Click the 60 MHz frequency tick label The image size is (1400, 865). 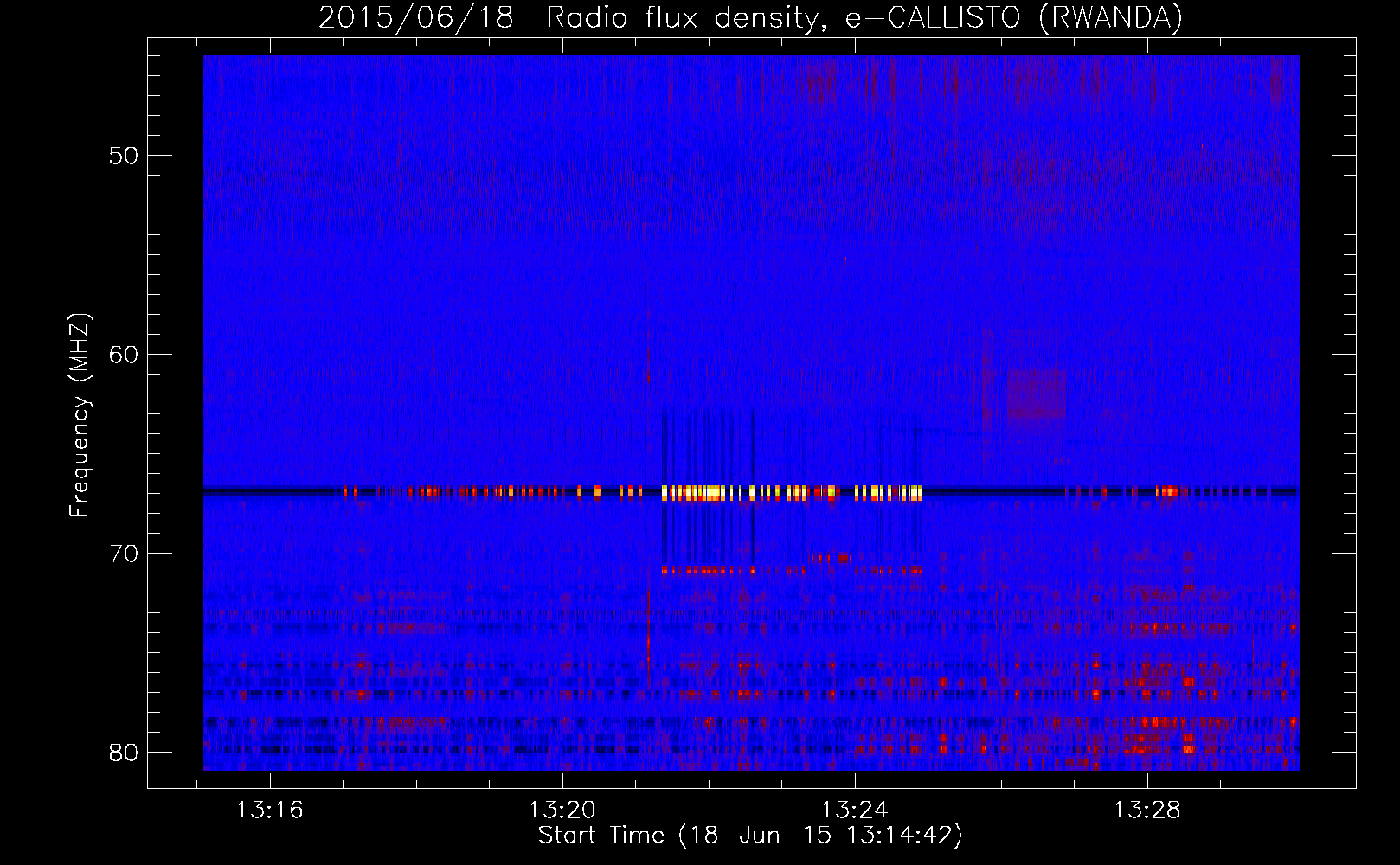124,355
